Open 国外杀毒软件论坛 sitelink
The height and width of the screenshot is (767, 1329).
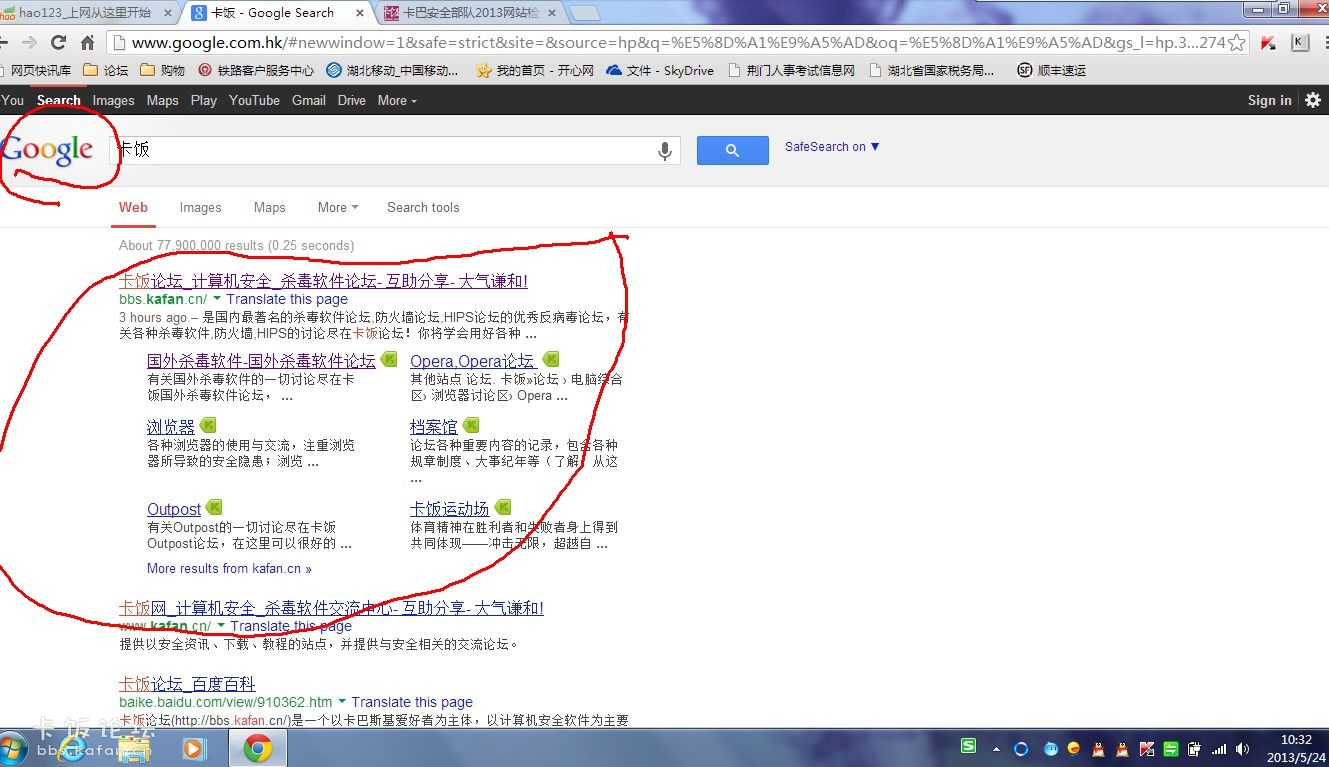coord(261,361)
